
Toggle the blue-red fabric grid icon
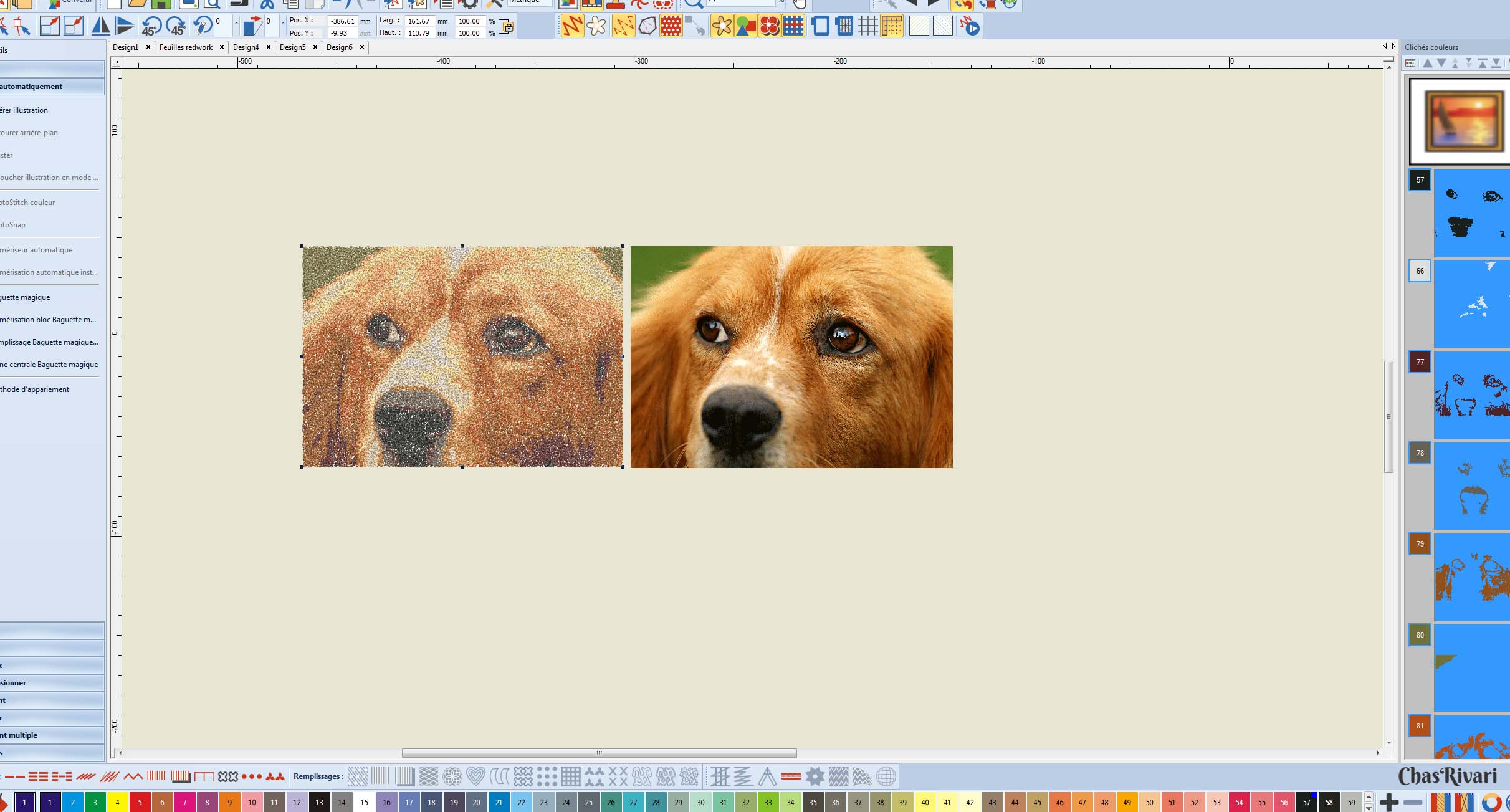(x=793, y=26)
